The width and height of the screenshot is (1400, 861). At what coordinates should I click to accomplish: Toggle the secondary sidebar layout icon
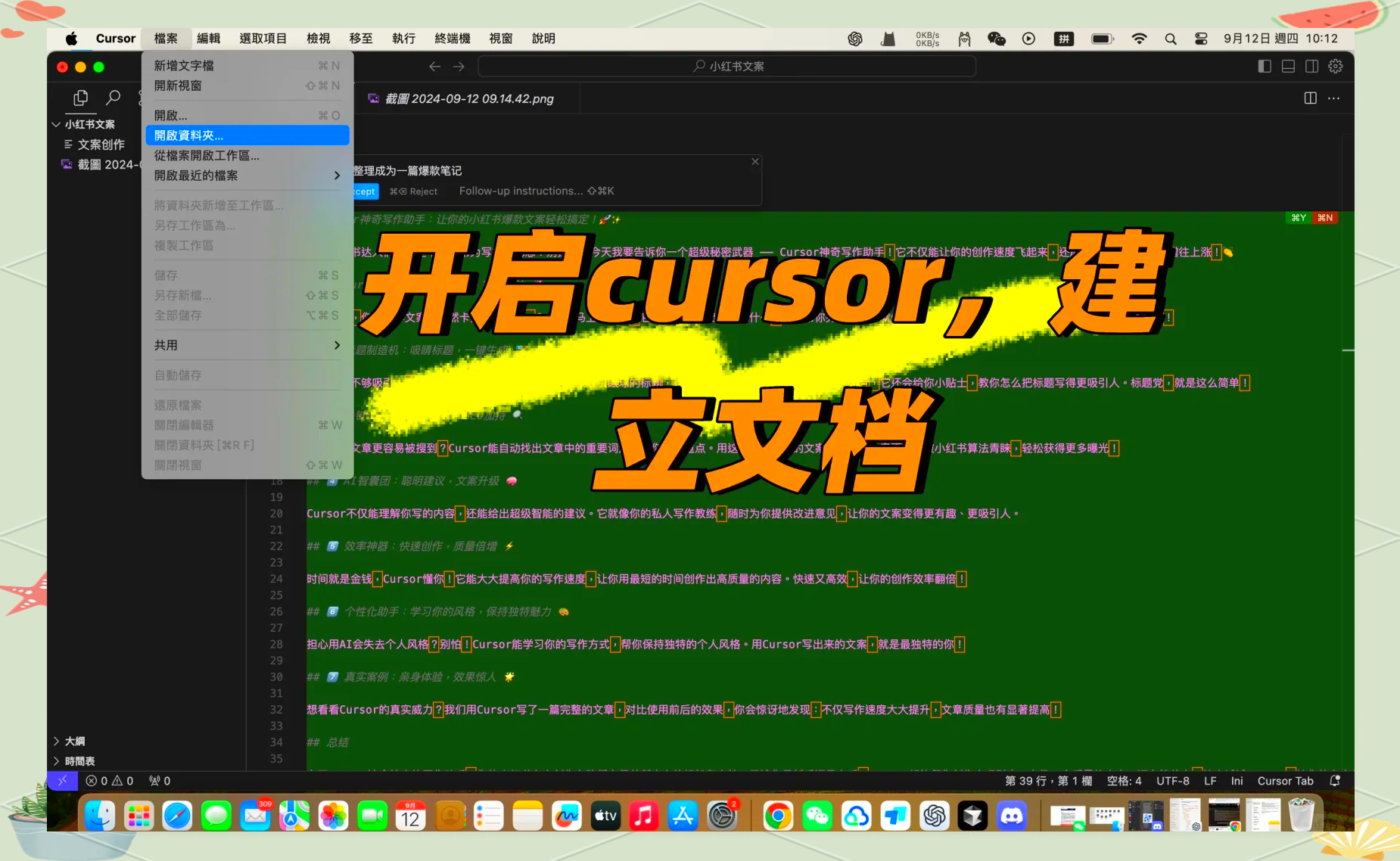coord(1311,67)
